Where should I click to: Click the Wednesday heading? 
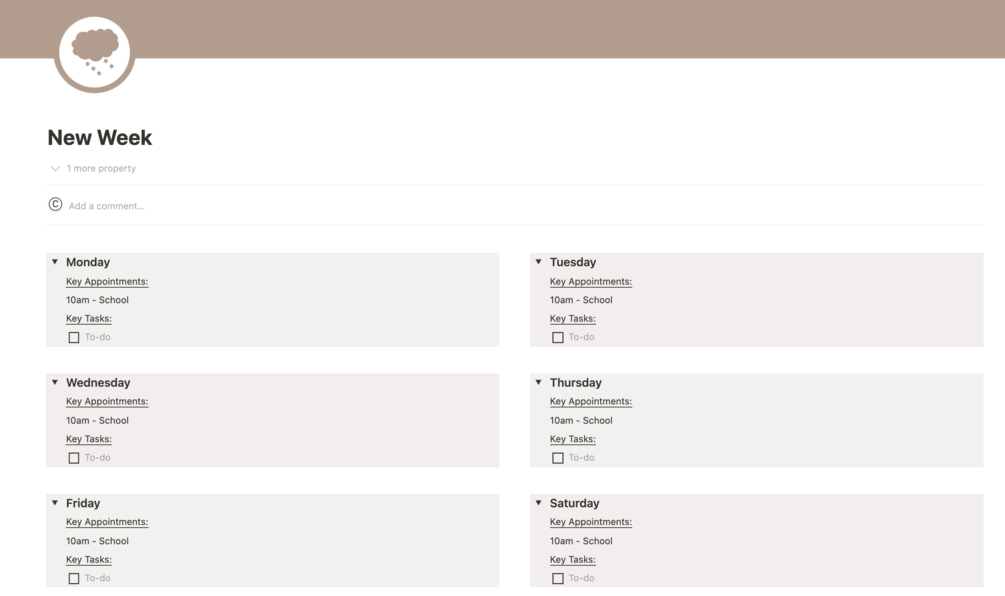pos(98,383)
